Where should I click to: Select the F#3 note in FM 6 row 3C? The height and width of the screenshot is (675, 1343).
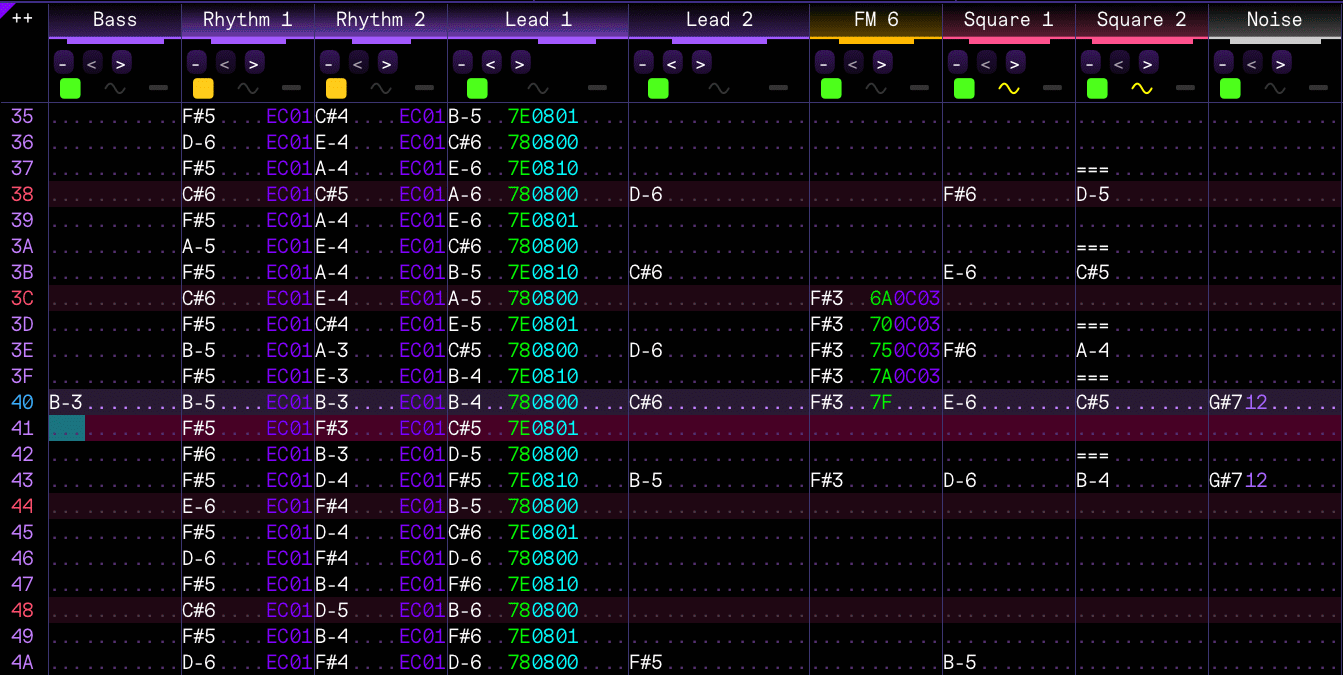click(827, 298)
